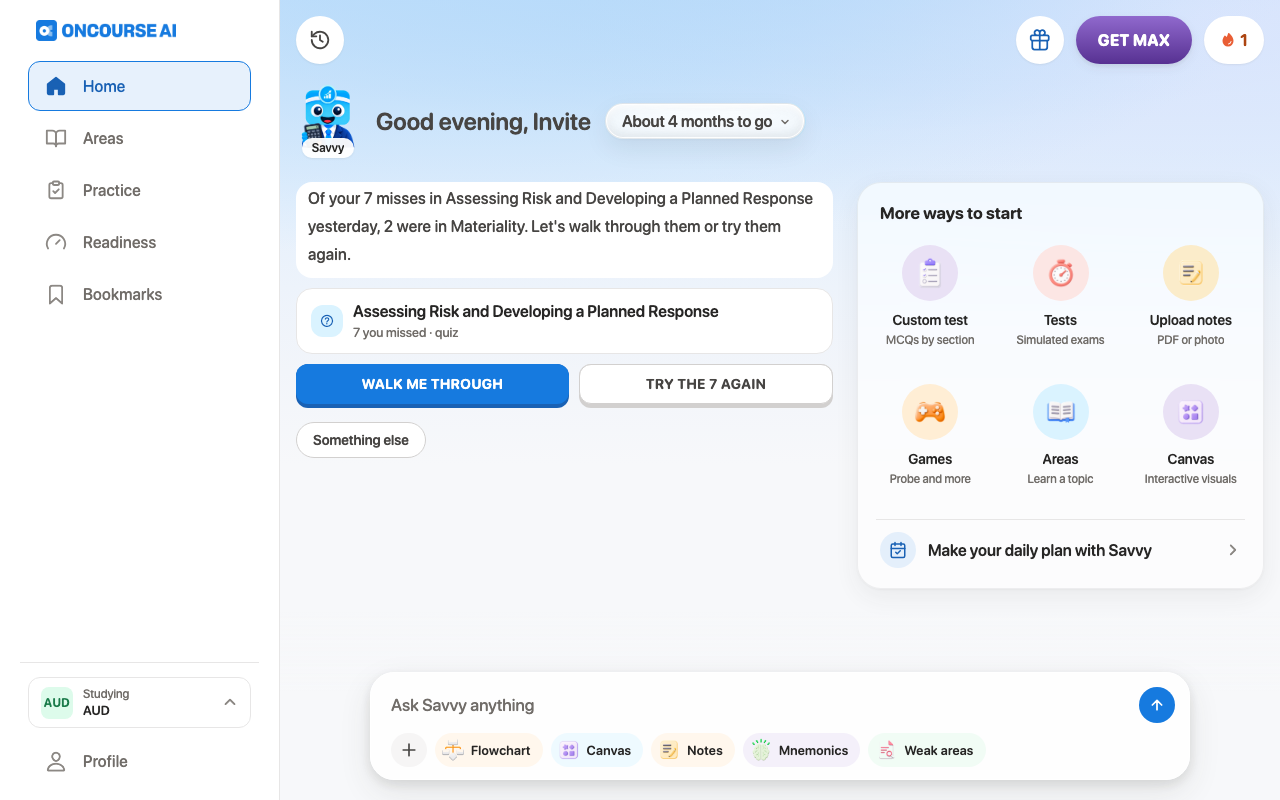Open Canvas interactive visuals tile
Image resolution: width=1280 pixels, height=800 pixels.
click(x=1191, y=436)
